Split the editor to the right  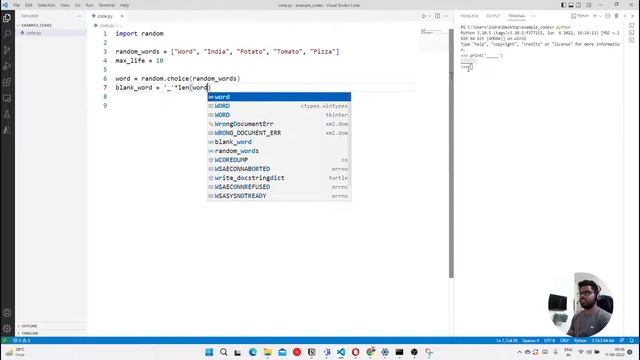pyautogui.click(x=438, y=16)
